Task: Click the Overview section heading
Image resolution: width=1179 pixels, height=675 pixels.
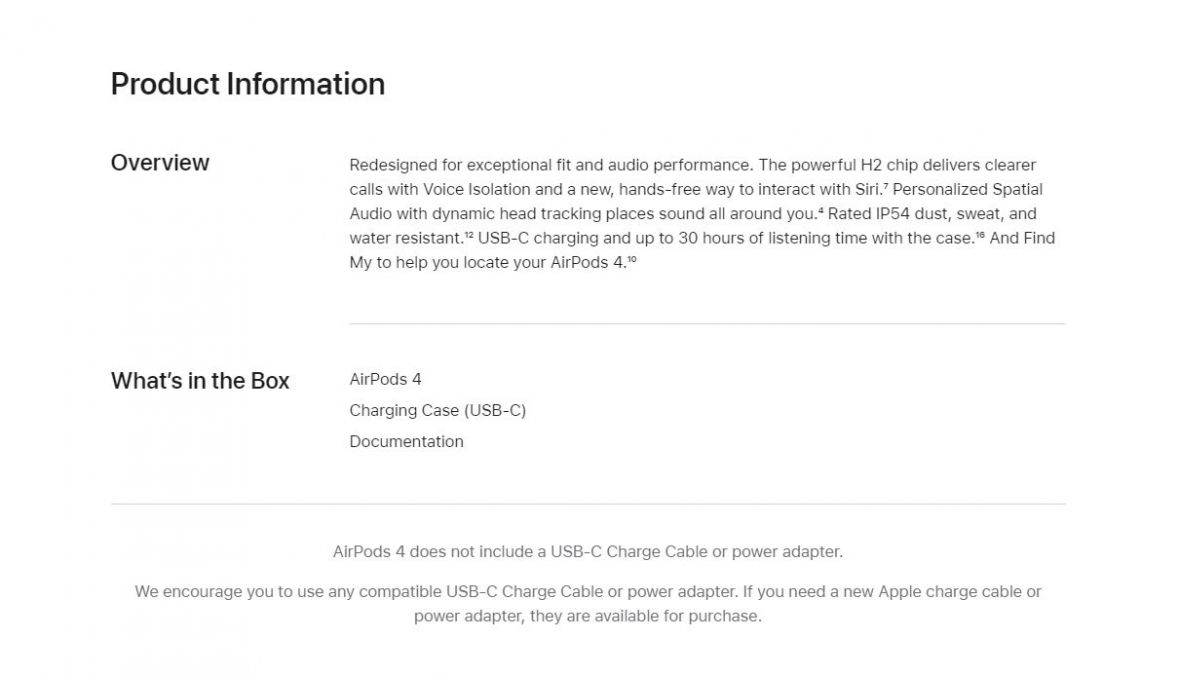Action: click(x=160, y=162)
